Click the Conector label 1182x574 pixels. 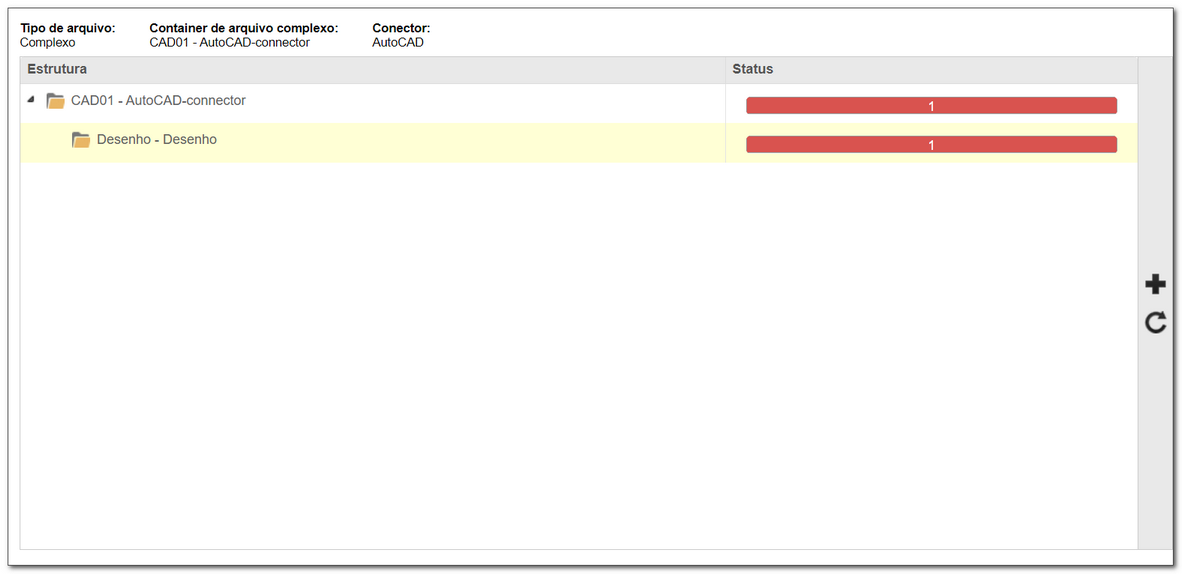[401, 29]
